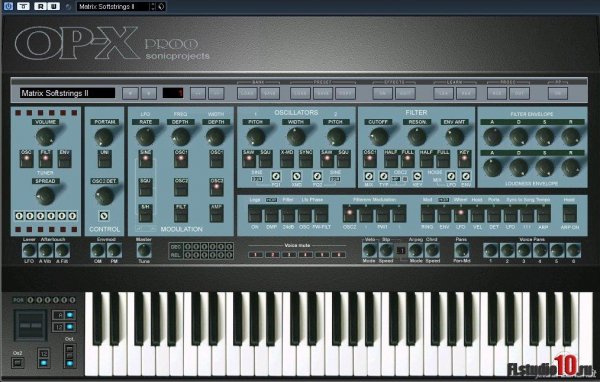Enable the FM-FILT switch

pos(321,214)
